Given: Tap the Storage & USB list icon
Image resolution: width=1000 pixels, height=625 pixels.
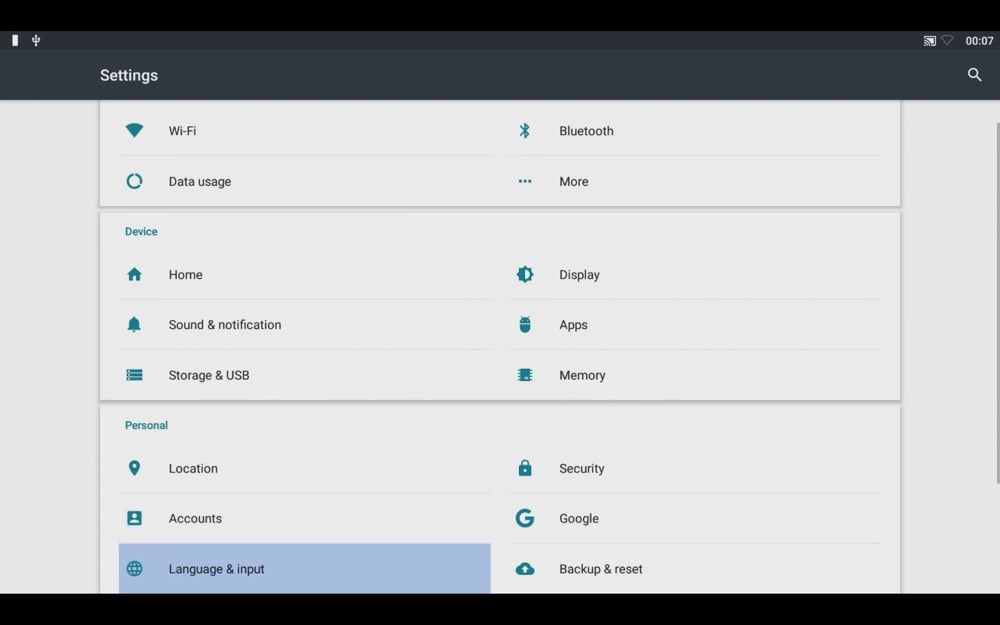Looking at the screenshot, I should [x=134, y=375].
